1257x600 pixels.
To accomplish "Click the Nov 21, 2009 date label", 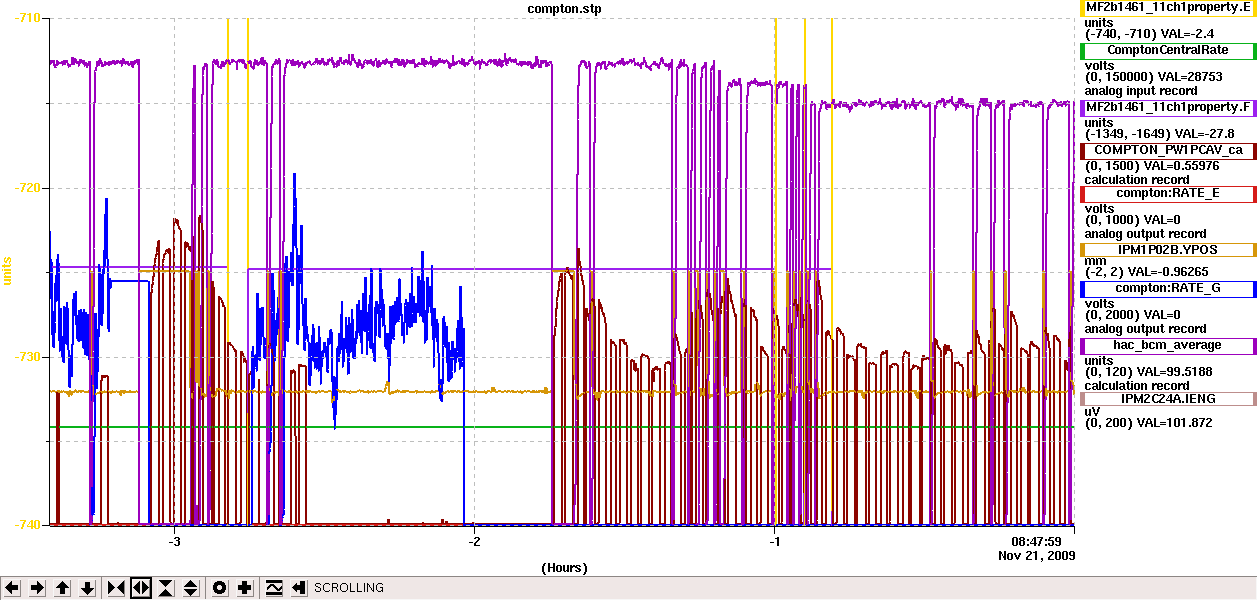I will [1037, 554].
